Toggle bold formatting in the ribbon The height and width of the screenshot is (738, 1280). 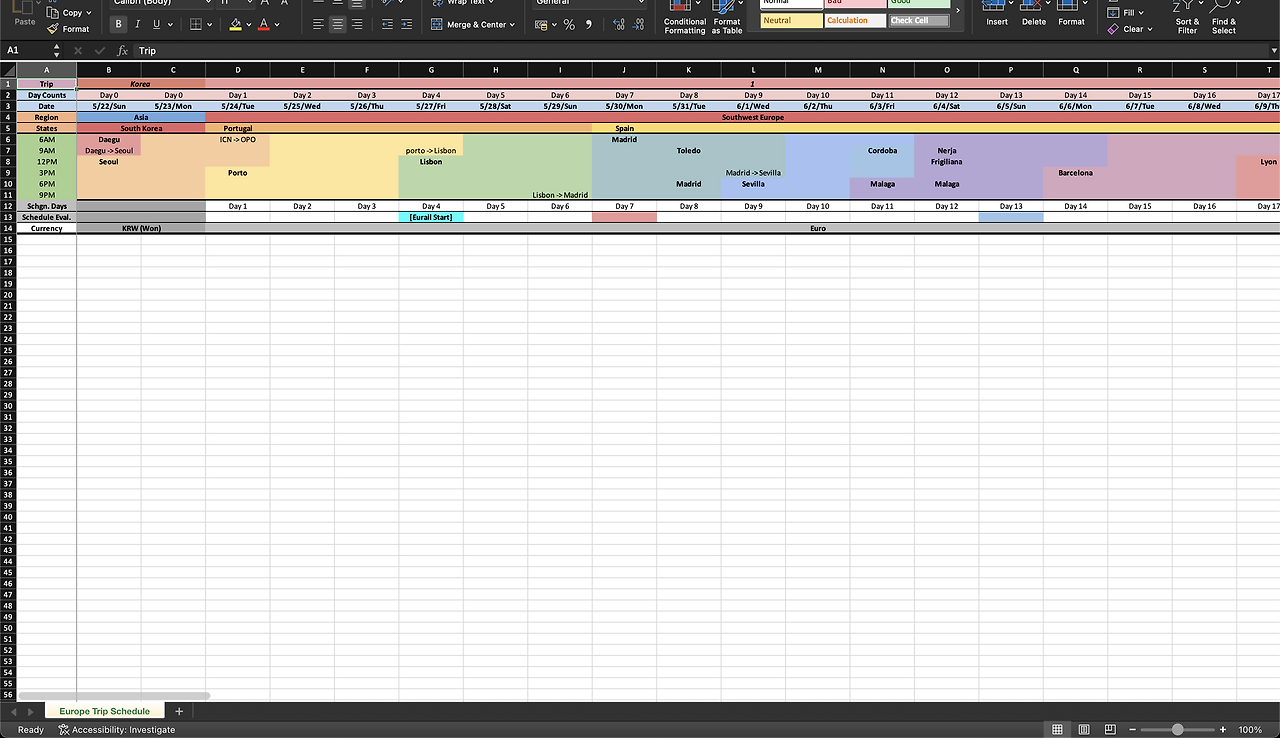coord(118,23)
